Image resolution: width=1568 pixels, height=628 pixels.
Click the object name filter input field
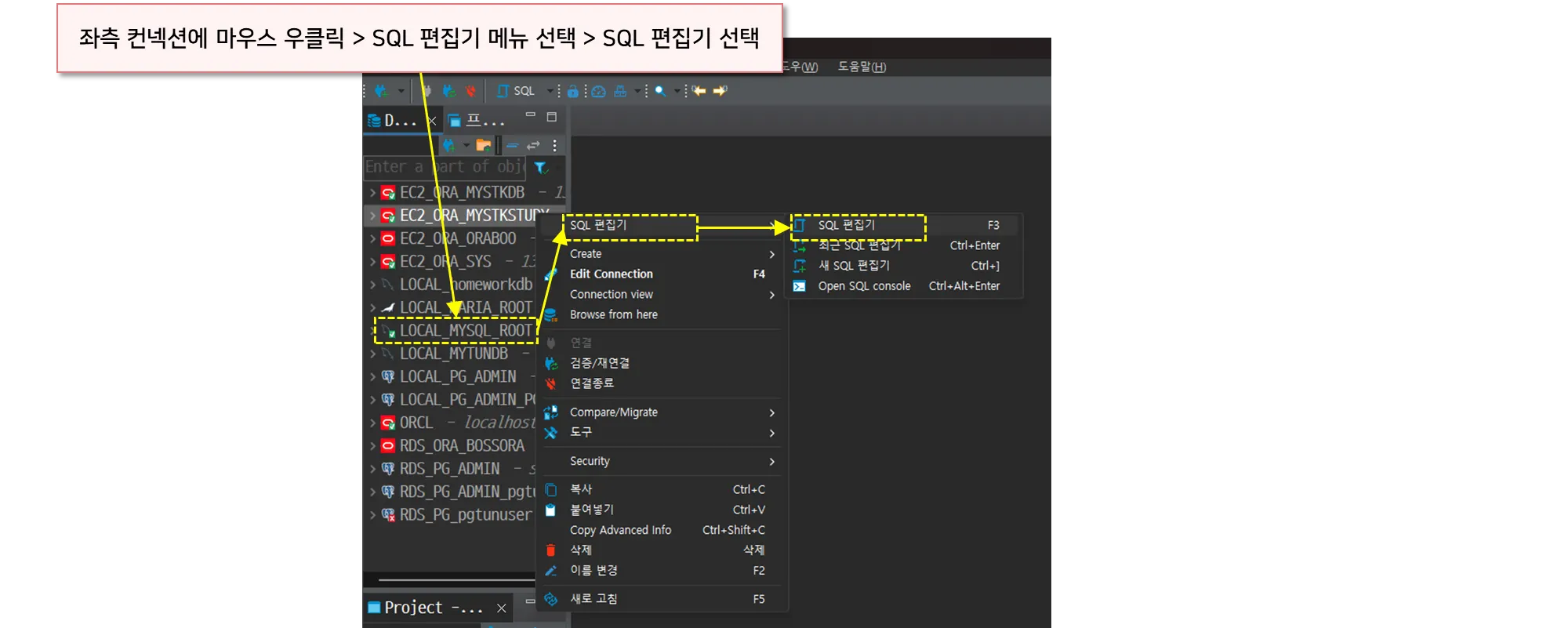click(445, 167)
